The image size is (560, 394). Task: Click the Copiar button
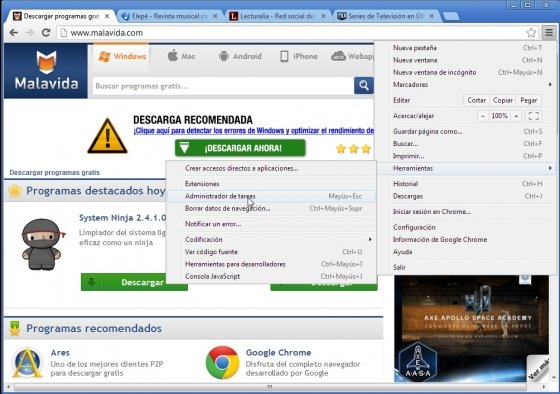(x=503, y=100)
